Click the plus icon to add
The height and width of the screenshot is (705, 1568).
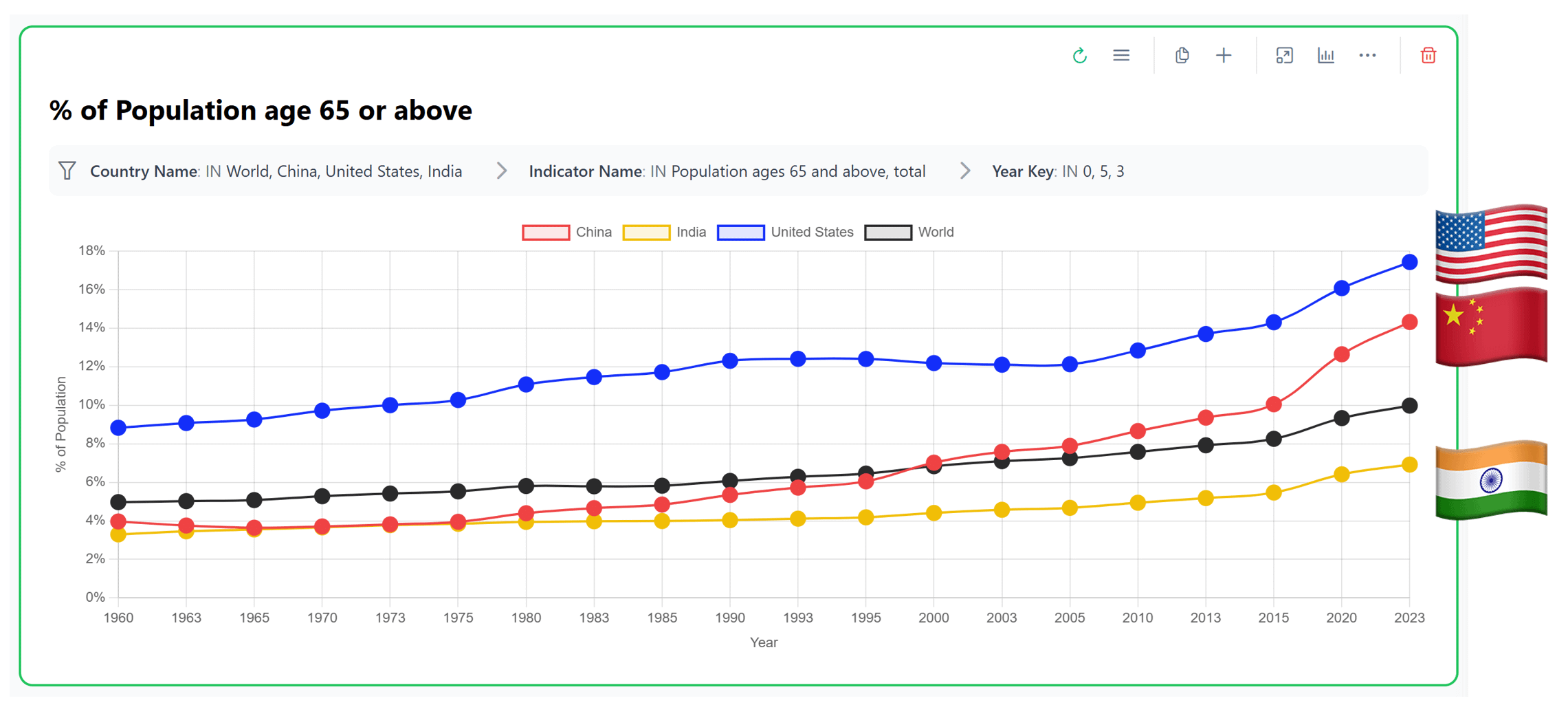[1224, 56]
